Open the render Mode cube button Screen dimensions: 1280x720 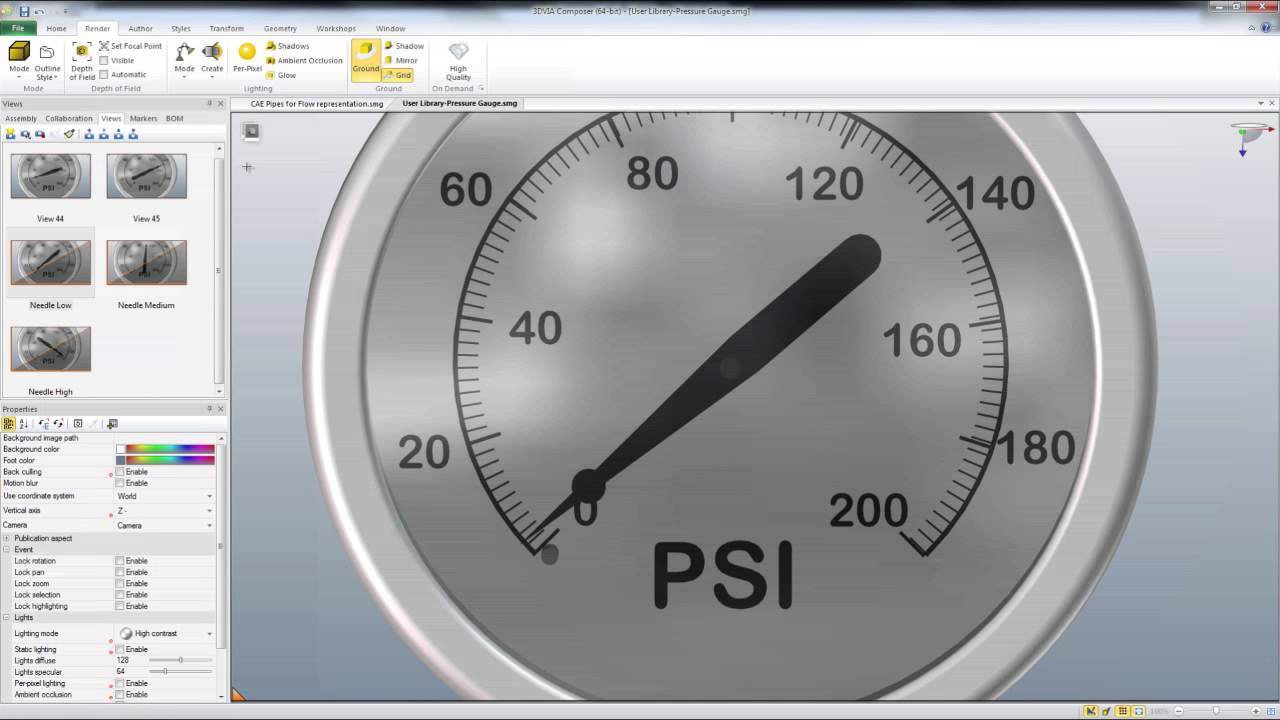coord(19,60)
